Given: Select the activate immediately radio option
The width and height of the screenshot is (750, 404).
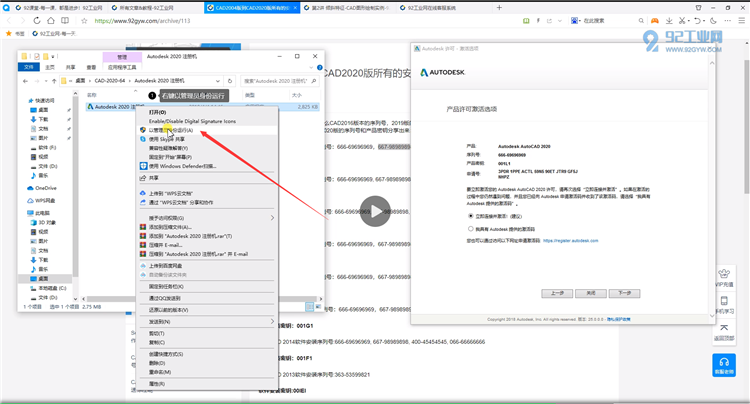Looking at the screenshot, I should [471, 216].
